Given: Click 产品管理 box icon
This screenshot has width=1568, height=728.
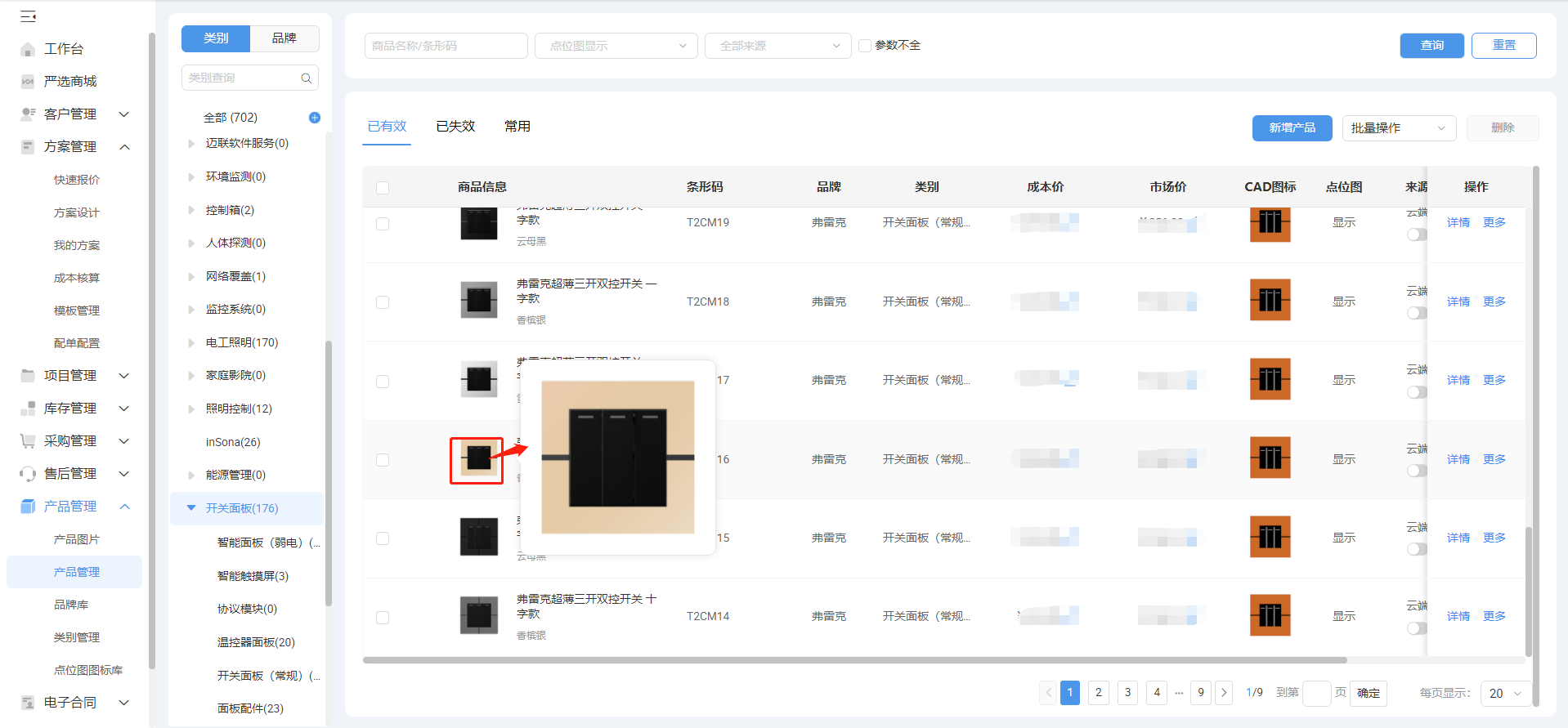Looking at the screenshot, I should (28, 507).
